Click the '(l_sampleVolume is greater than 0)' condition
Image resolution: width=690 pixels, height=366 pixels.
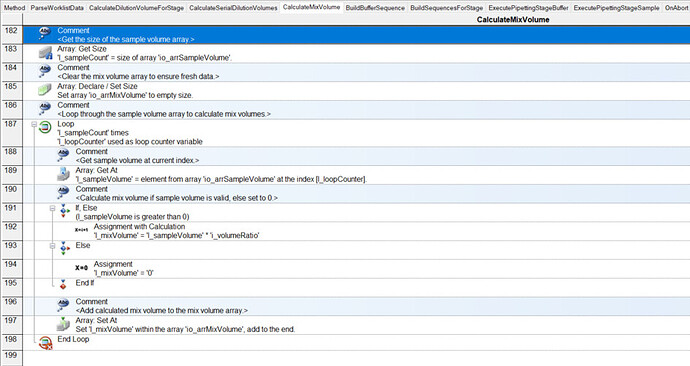click(x=132, y=216)
